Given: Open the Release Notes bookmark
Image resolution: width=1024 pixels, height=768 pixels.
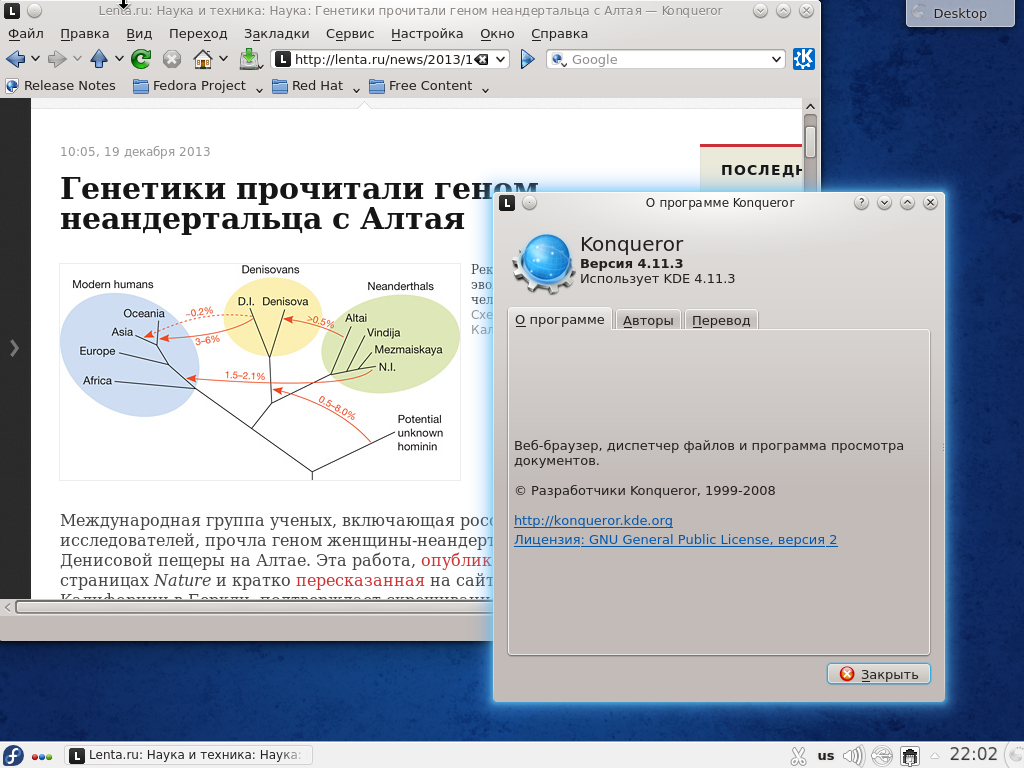Looking at the screenshot, I should click(x=60, y=86).
